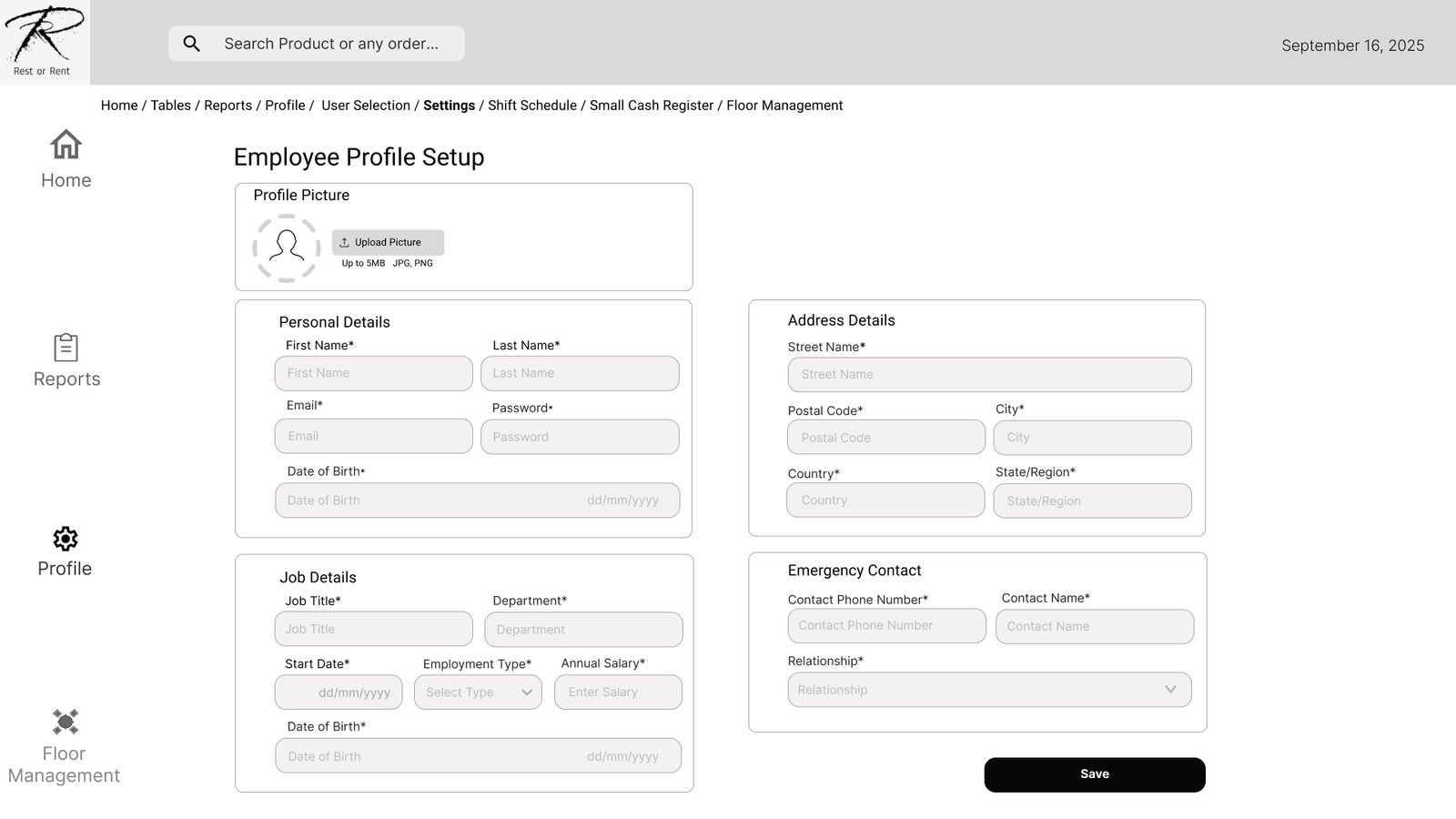The image size is (1456, 819).
Task: Click the search magnifier icon
Action: [191, 44]
